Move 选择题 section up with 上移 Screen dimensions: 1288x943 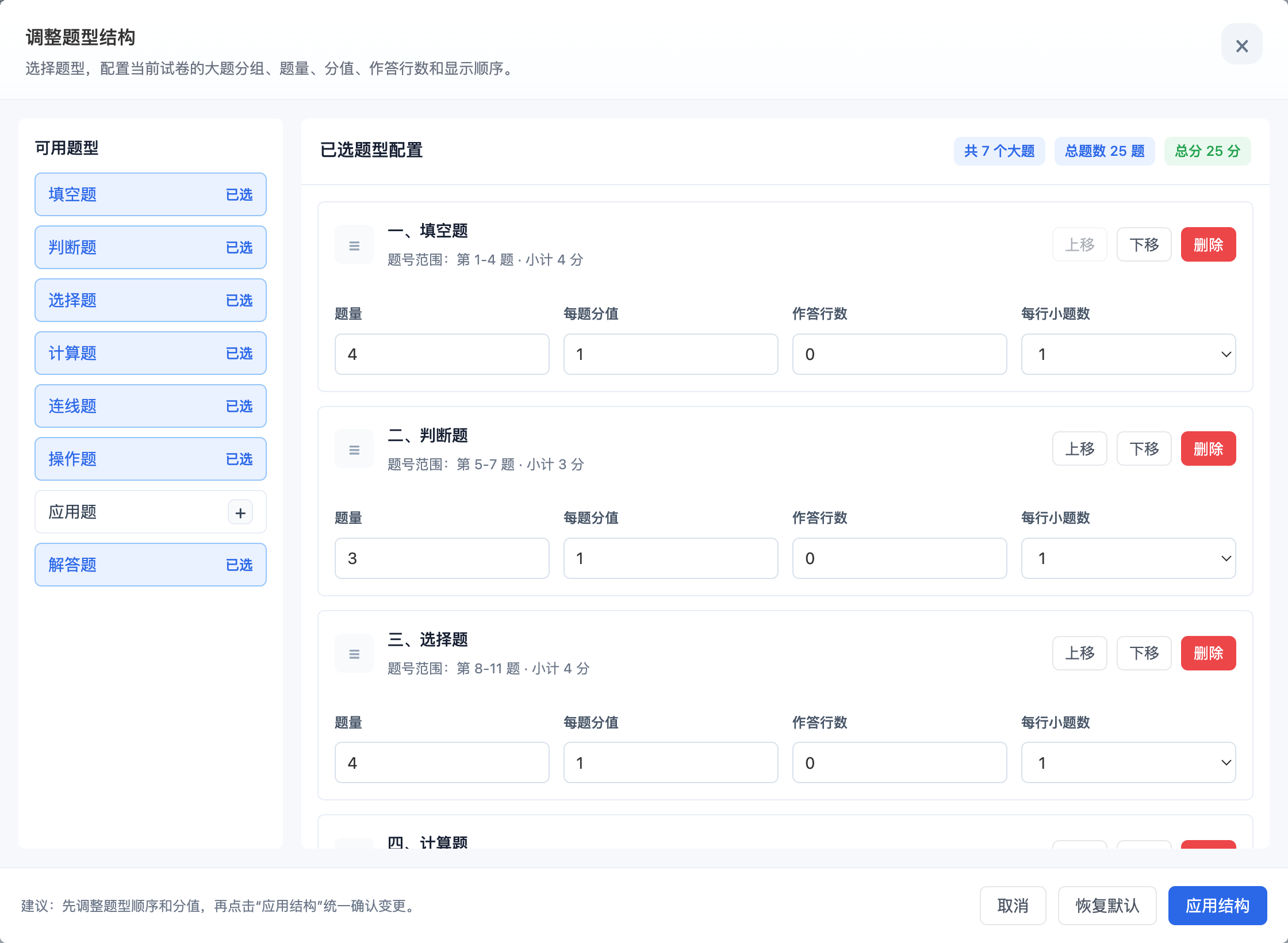(x=1079, y=653)
